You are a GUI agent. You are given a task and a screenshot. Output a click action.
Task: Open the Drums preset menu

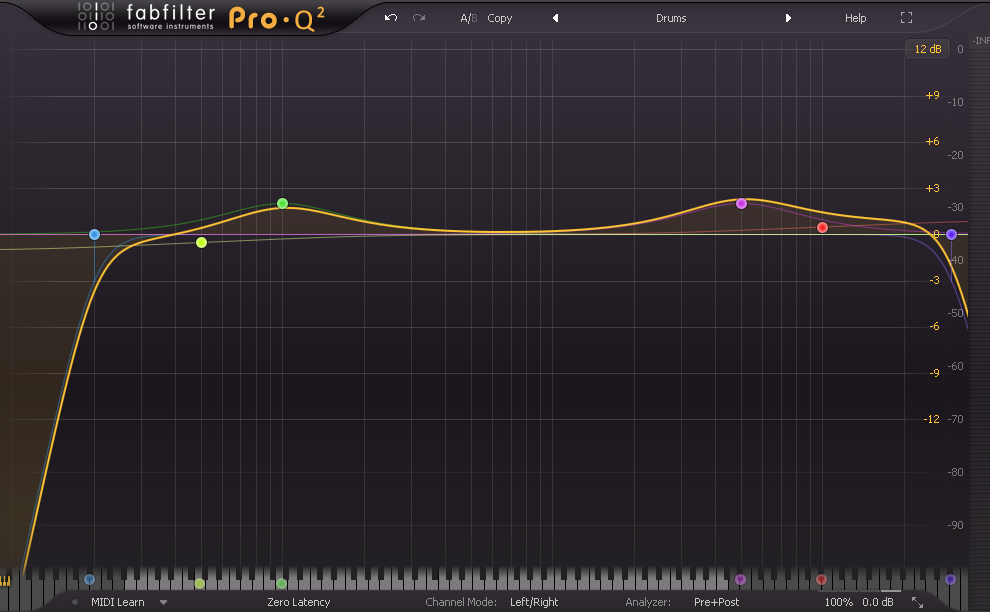[x=671, y=18]
